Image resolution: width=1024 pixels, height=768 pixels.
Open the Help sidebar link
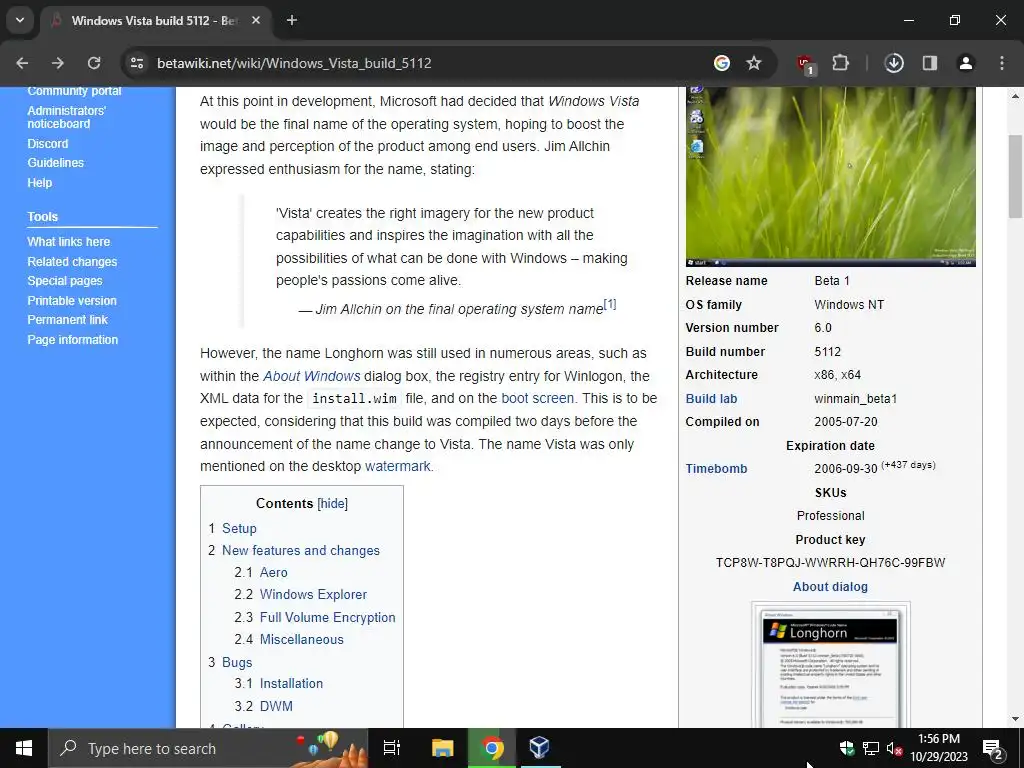point(40,183)
